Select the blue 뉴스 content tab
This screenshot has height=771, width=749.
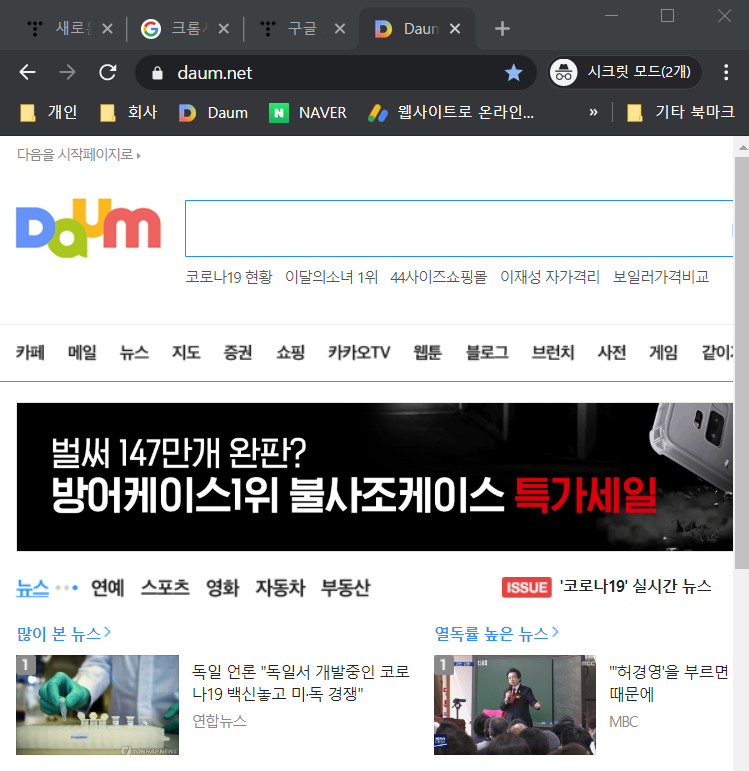coord(32,588)
